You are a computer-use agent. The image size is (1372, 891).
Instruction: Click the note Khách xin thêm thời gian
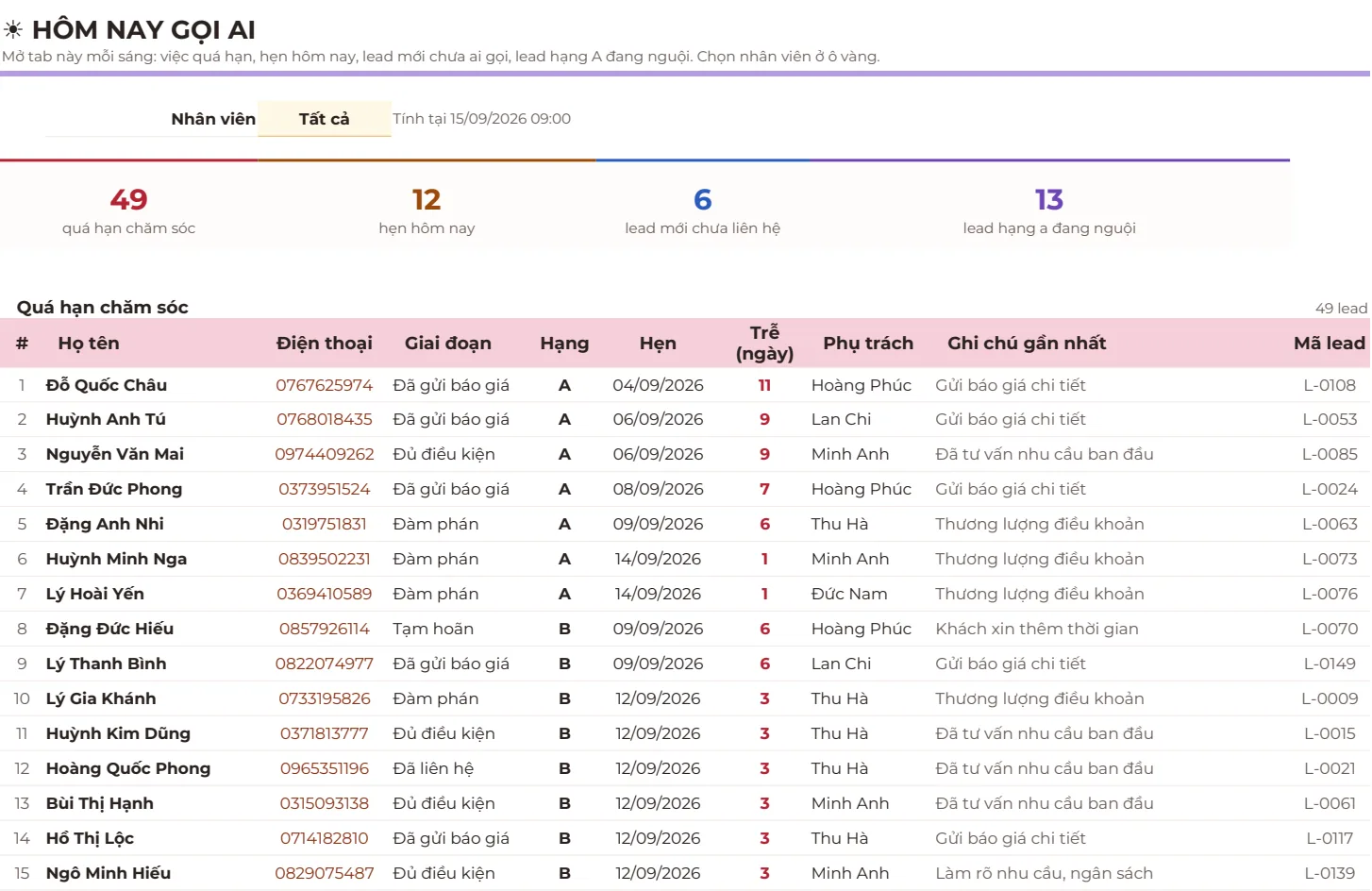pos(1037,629)
